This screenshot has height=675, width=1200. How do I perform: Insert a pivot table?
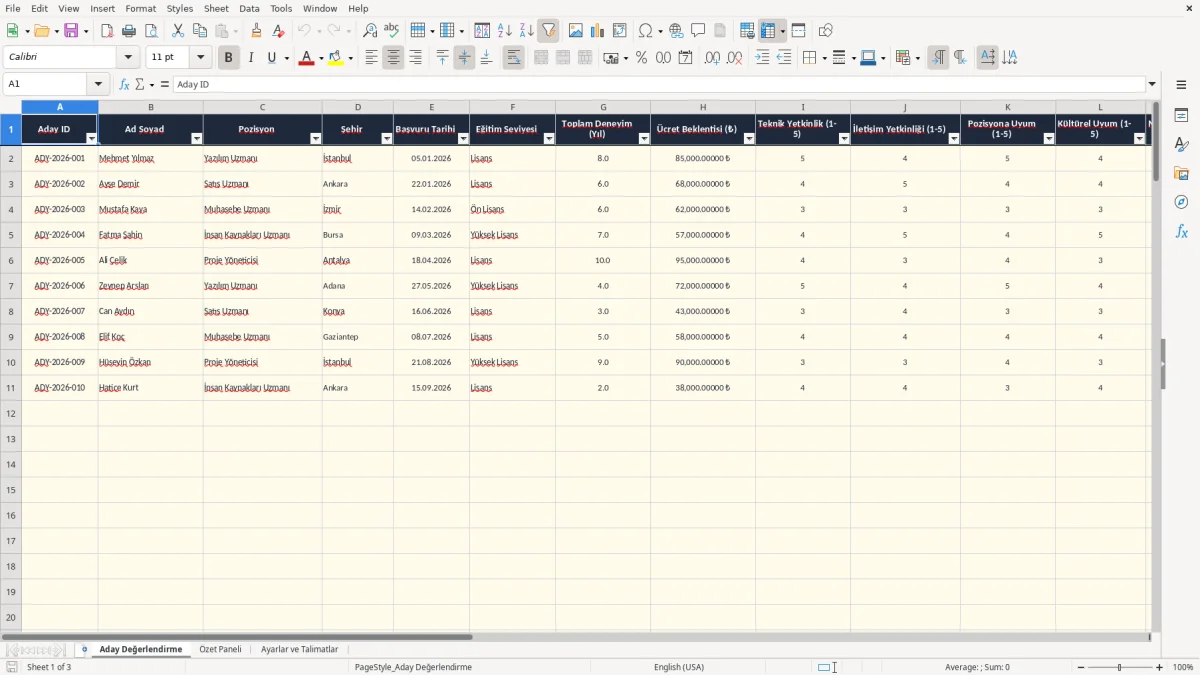(x=620, y=31)
